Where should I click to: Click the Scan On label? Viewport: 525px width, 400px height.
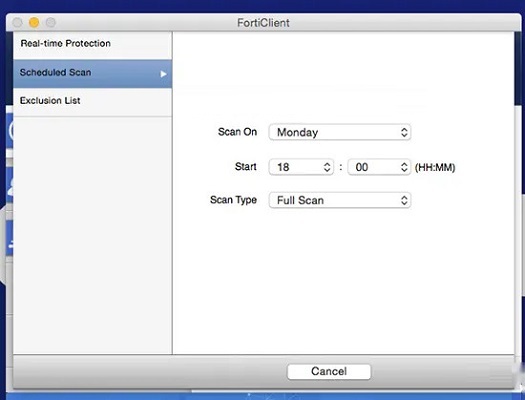(x=237, y=132)
